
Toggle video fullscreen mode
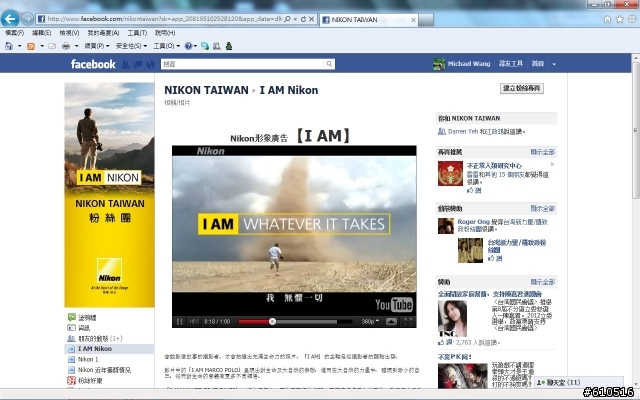pos(408,322)
